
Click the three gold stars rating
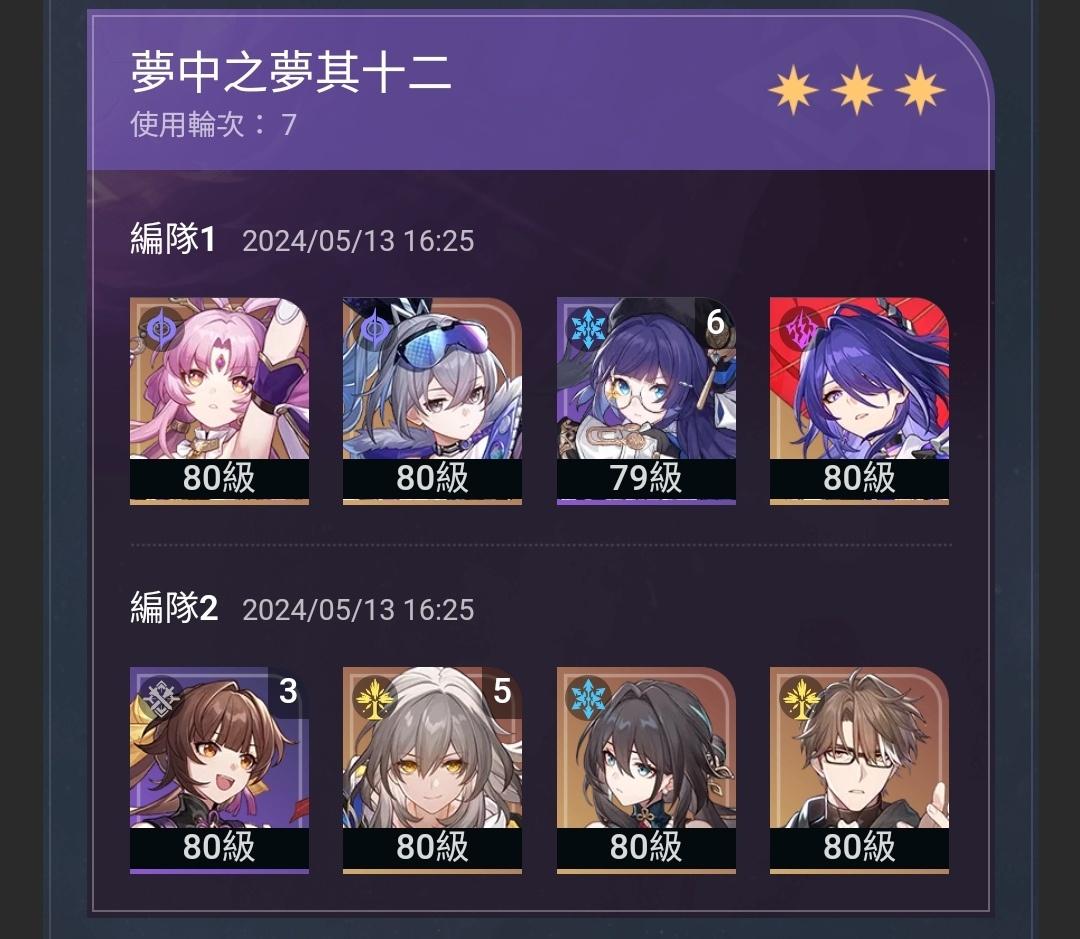point(856,90)
